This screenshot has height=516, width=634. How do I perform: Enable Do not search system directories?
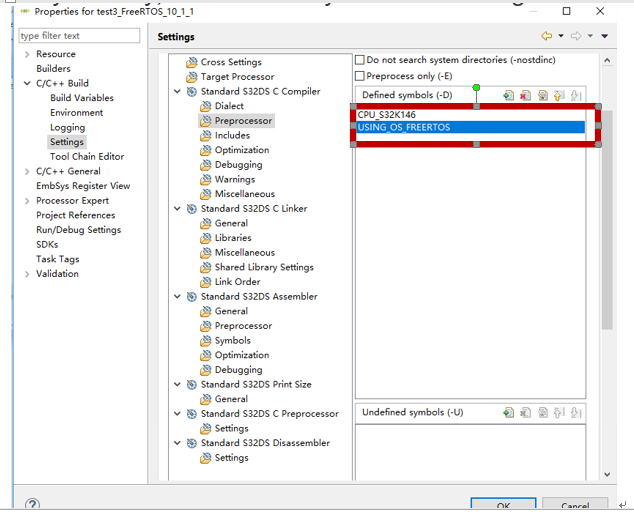[359, 60]
